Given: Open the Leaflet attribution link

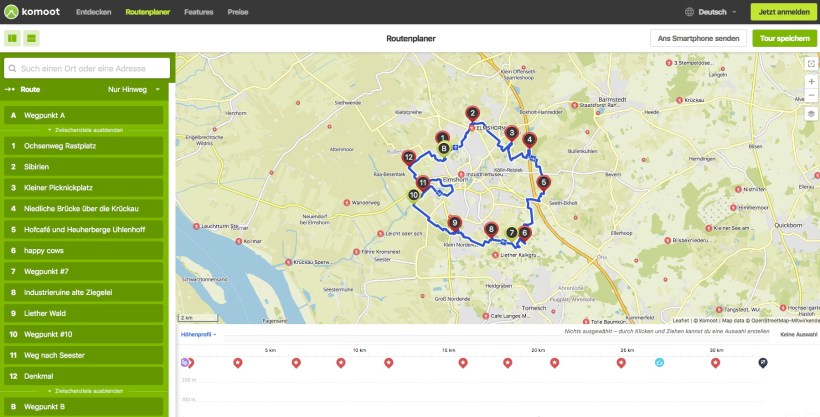Looking at the screenshot, I should click(x=680, y=320).
